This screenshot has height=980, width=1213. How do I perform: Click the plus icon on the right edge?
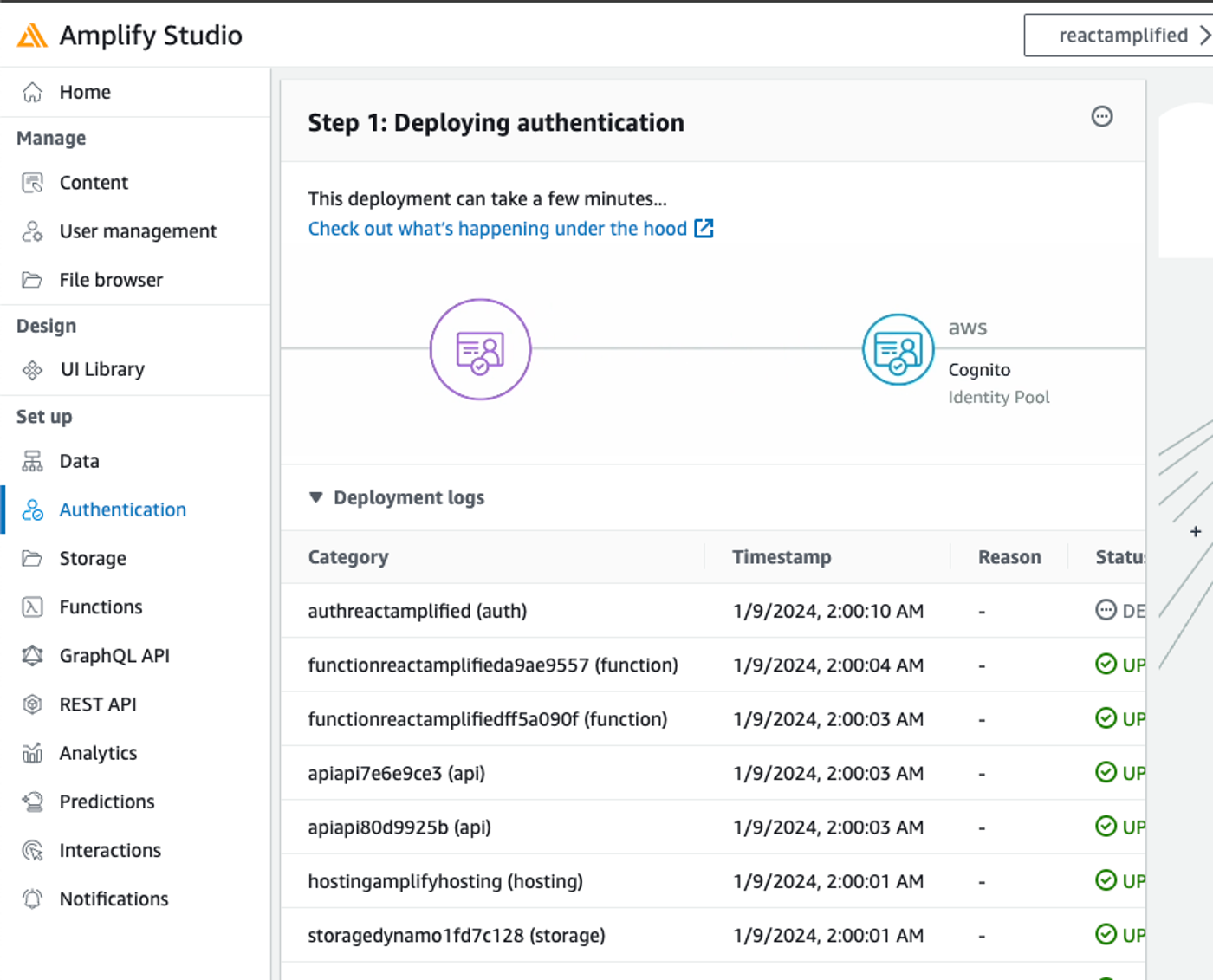[1195, 531]
